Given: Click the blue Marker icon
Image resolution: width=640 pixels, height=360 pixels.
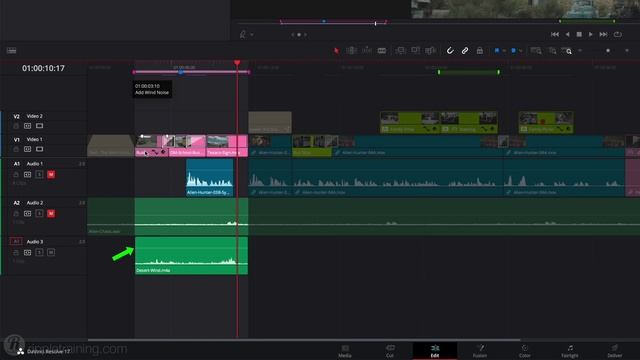Looking at the screenshot, I should 513,51.
